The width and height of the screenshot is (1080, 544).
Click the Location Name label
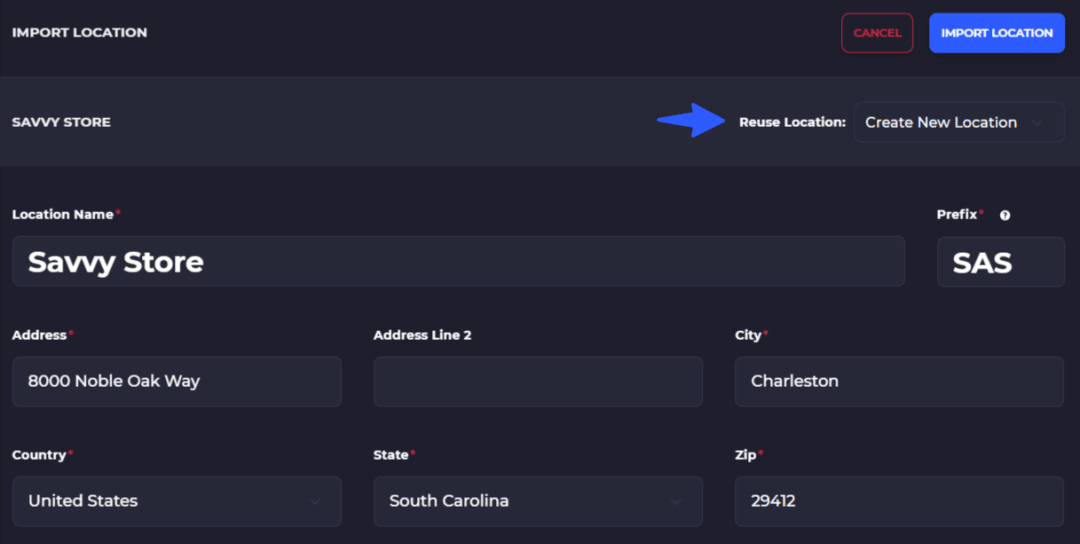[63, 214]
